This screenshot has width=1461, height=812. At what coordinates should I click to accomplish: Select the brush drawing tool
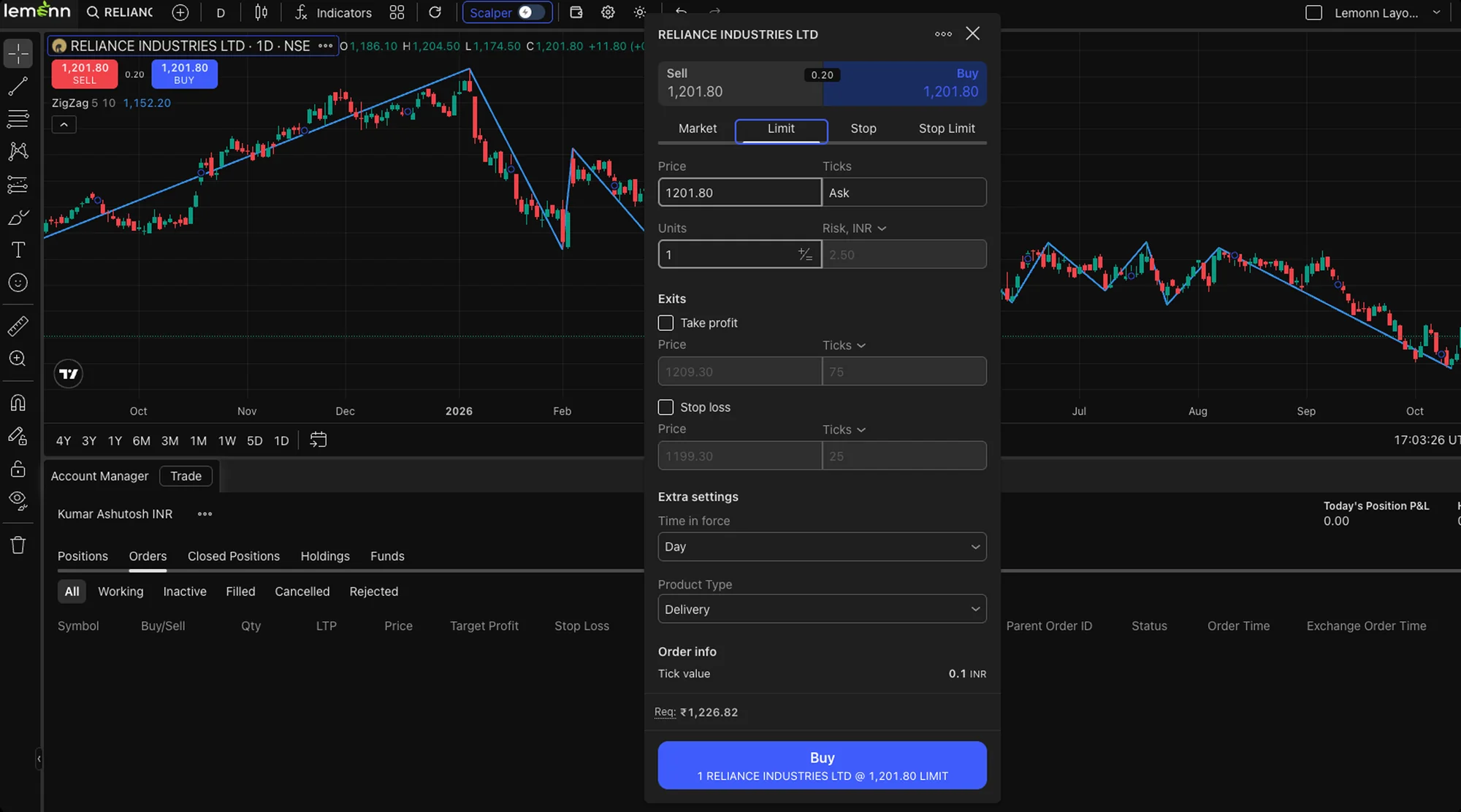point(18,218)
